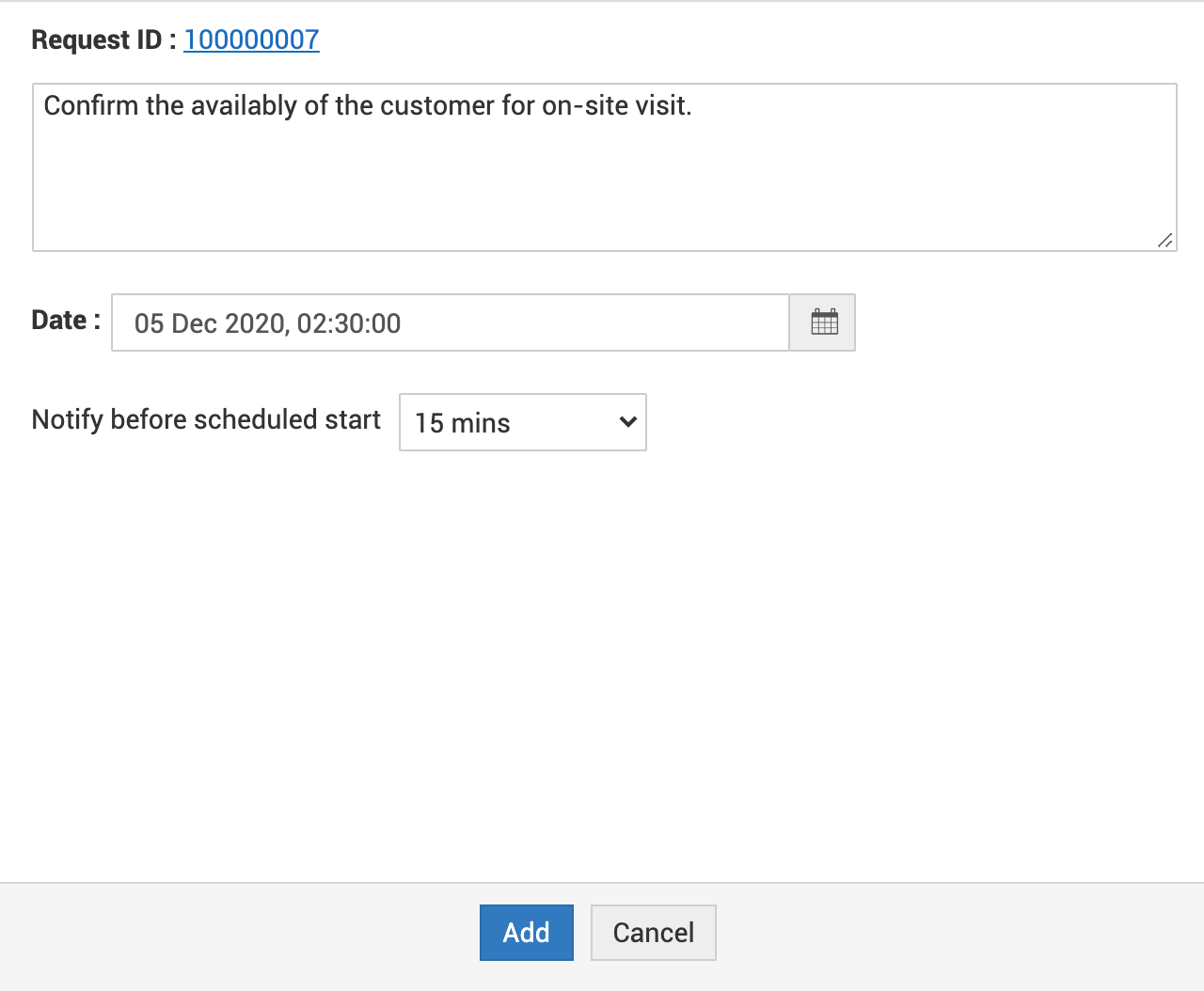Viewport: 1204px width, 991px height.
Task: Click the year 2020 in Date field
Action: tap(255, 323)
